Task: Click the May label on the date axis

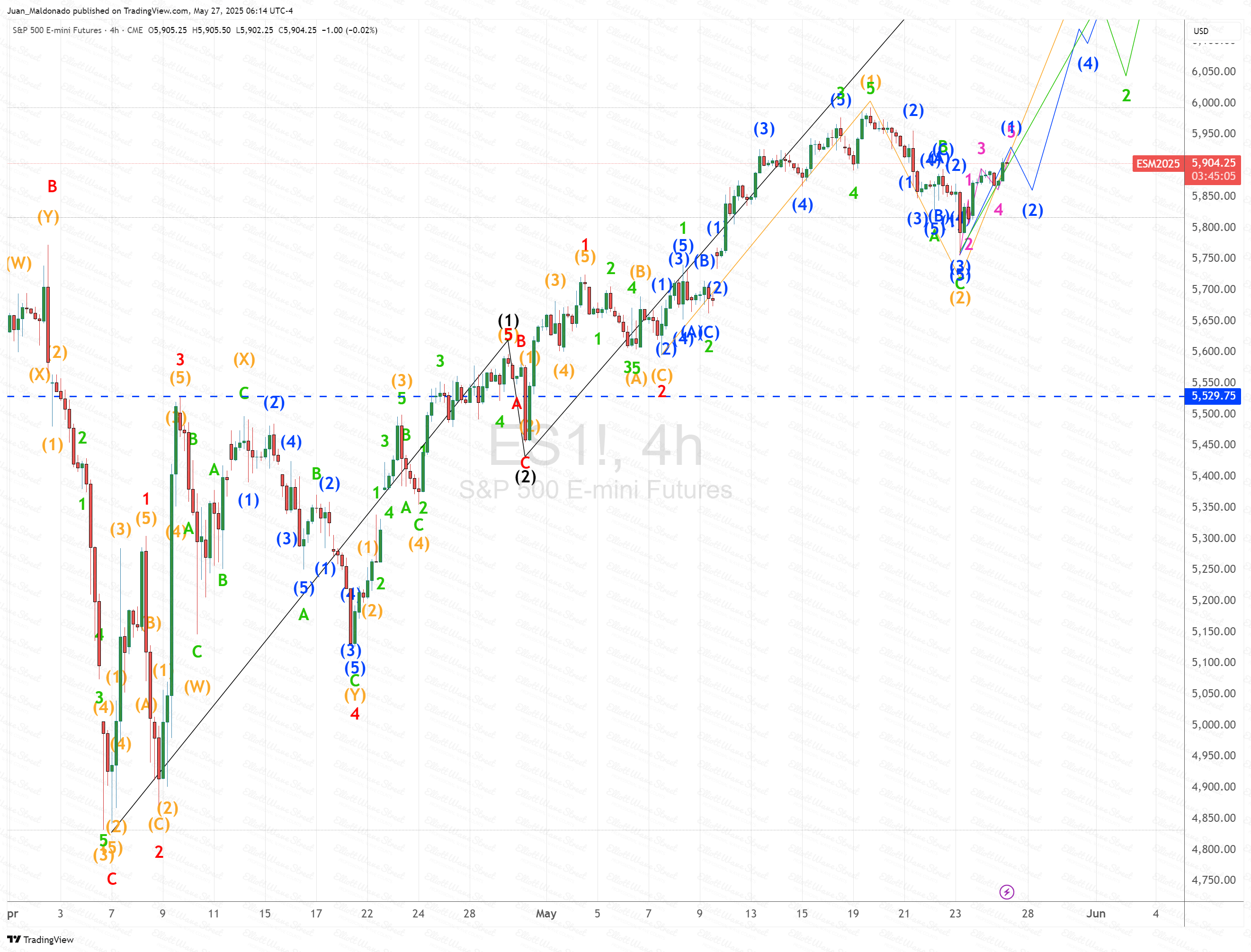Action: pos(546,914)
